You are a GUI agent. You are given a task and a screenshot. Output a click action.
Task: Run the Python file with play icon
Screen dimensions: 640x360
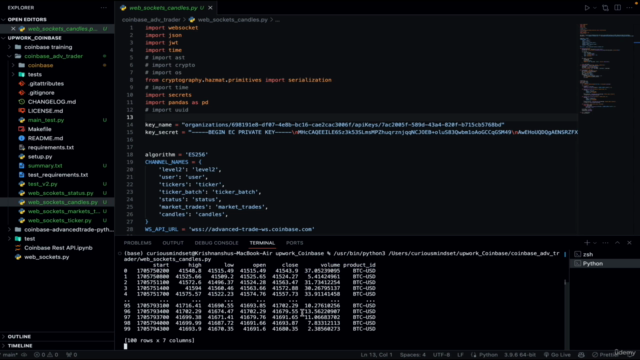coord(587,8)
